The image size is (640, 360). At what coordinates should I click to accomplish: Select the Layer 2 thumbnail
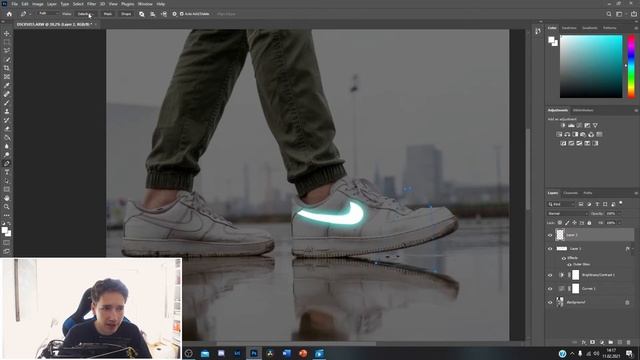[x=560, y=235]
